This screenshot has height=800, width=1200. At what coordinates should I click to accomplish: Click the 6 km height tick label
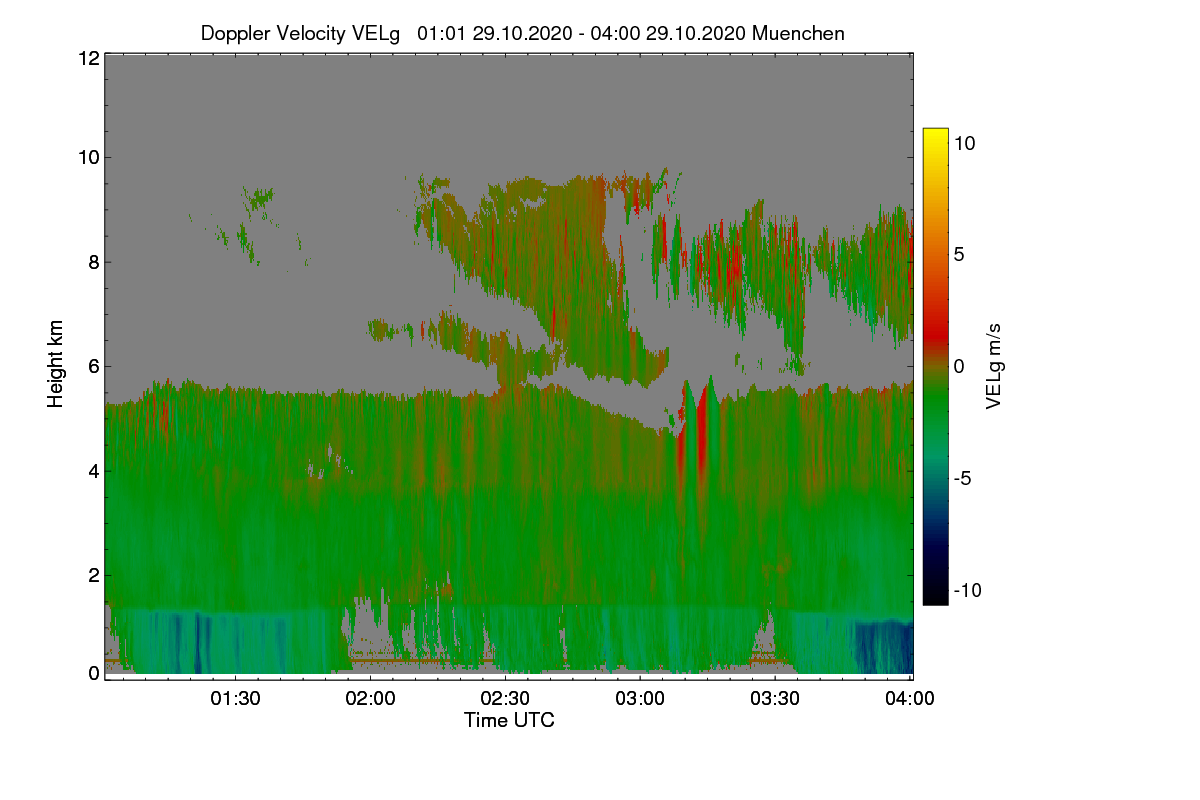point(93,366)
